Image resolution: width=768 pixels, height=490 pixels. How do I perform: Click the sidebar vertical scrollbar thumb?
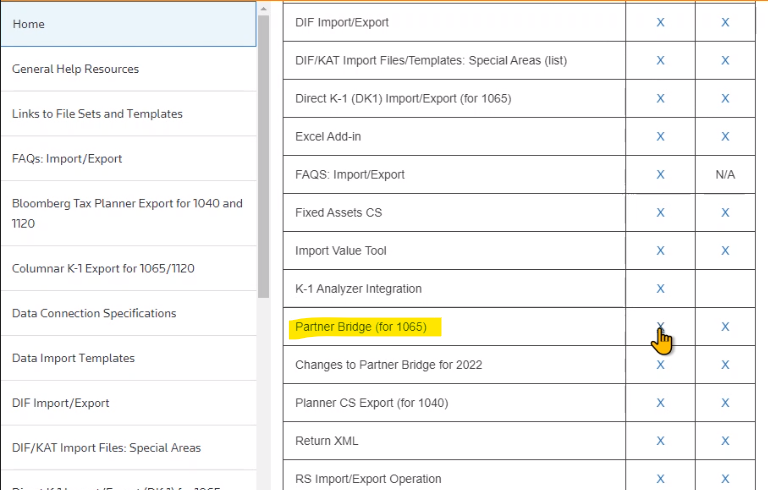264,157
